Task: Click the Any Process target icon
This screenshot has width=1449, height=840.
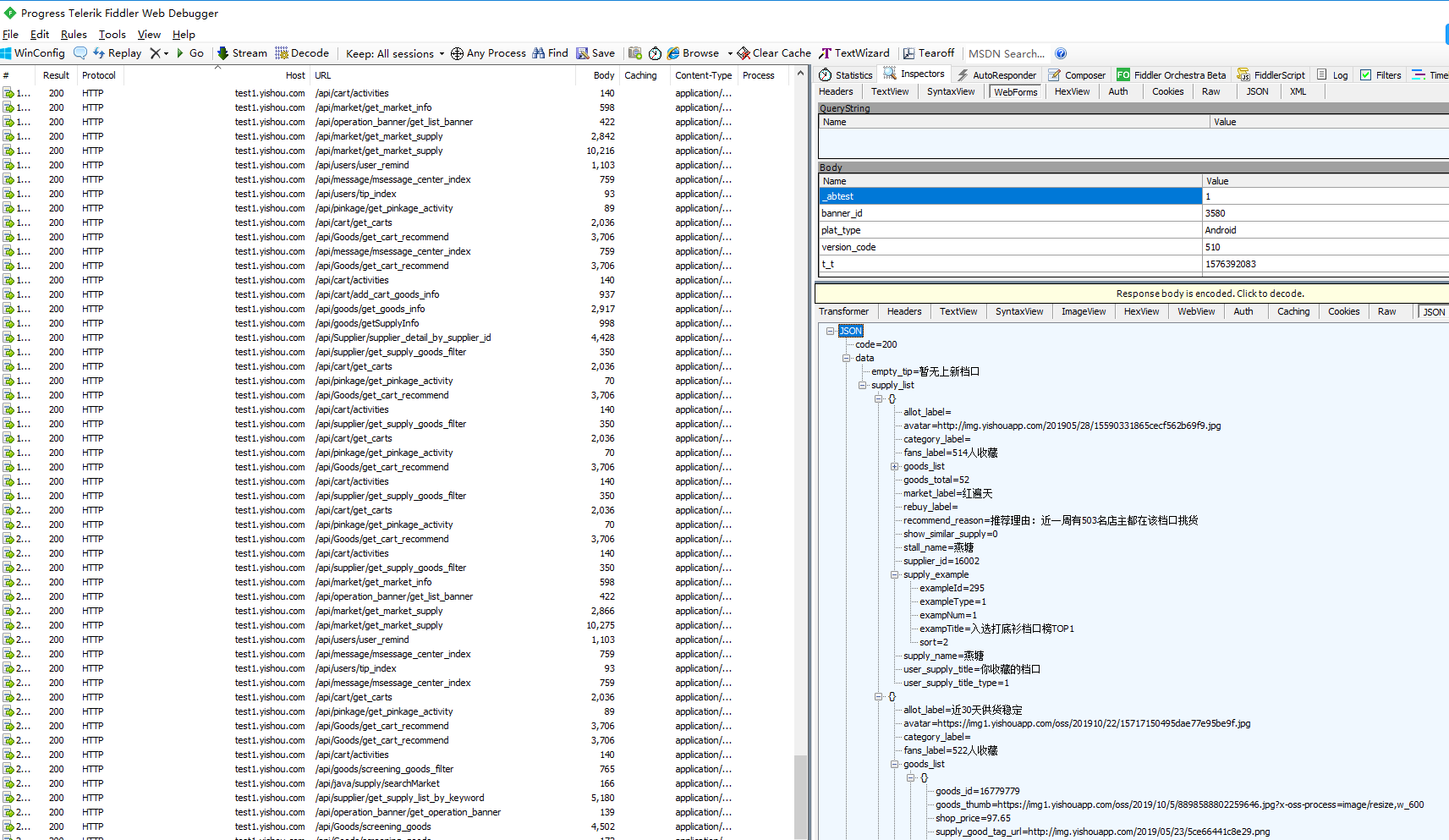Action: [457, 53]
